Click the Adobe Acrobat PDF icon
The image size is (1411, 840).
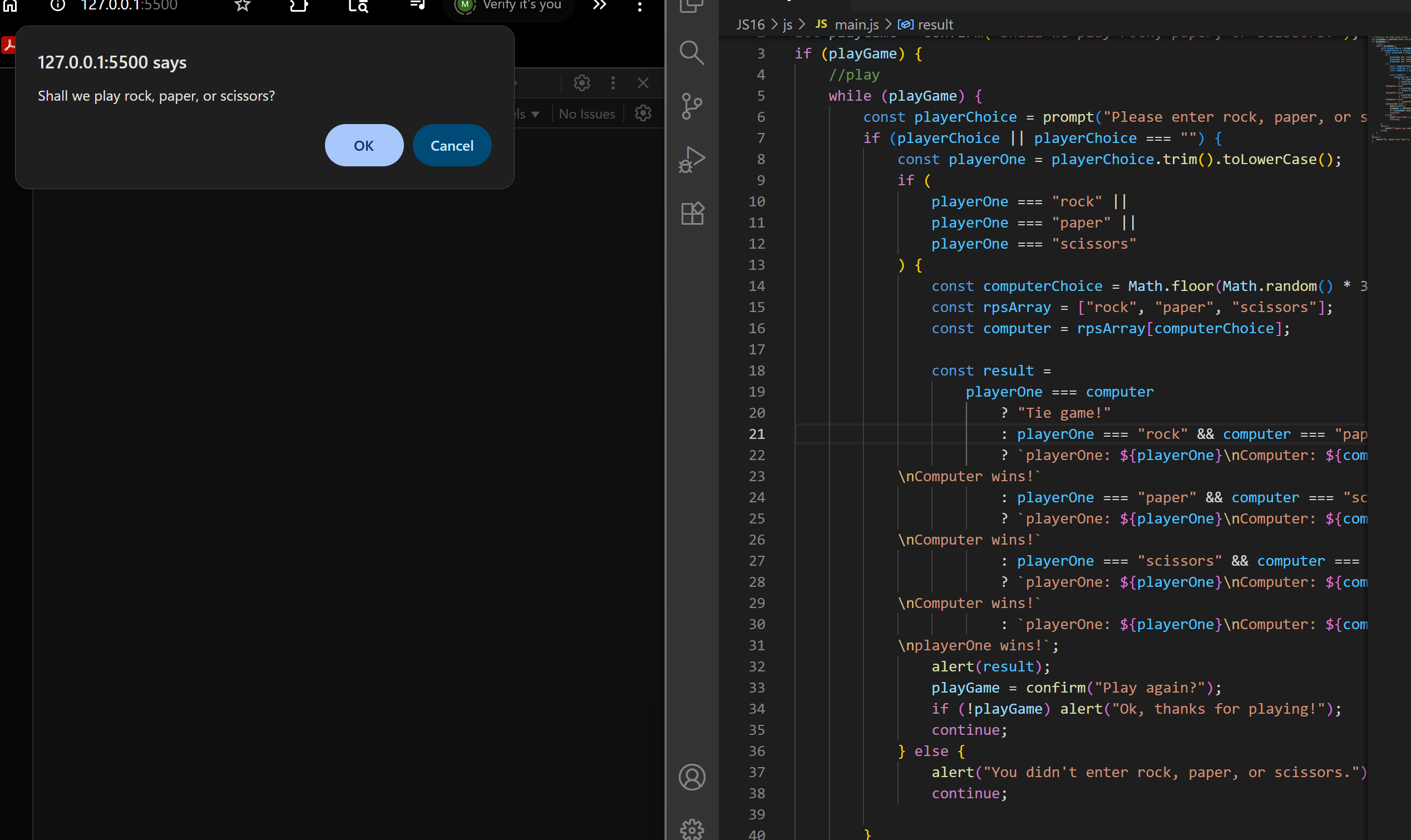pos(8,45)
